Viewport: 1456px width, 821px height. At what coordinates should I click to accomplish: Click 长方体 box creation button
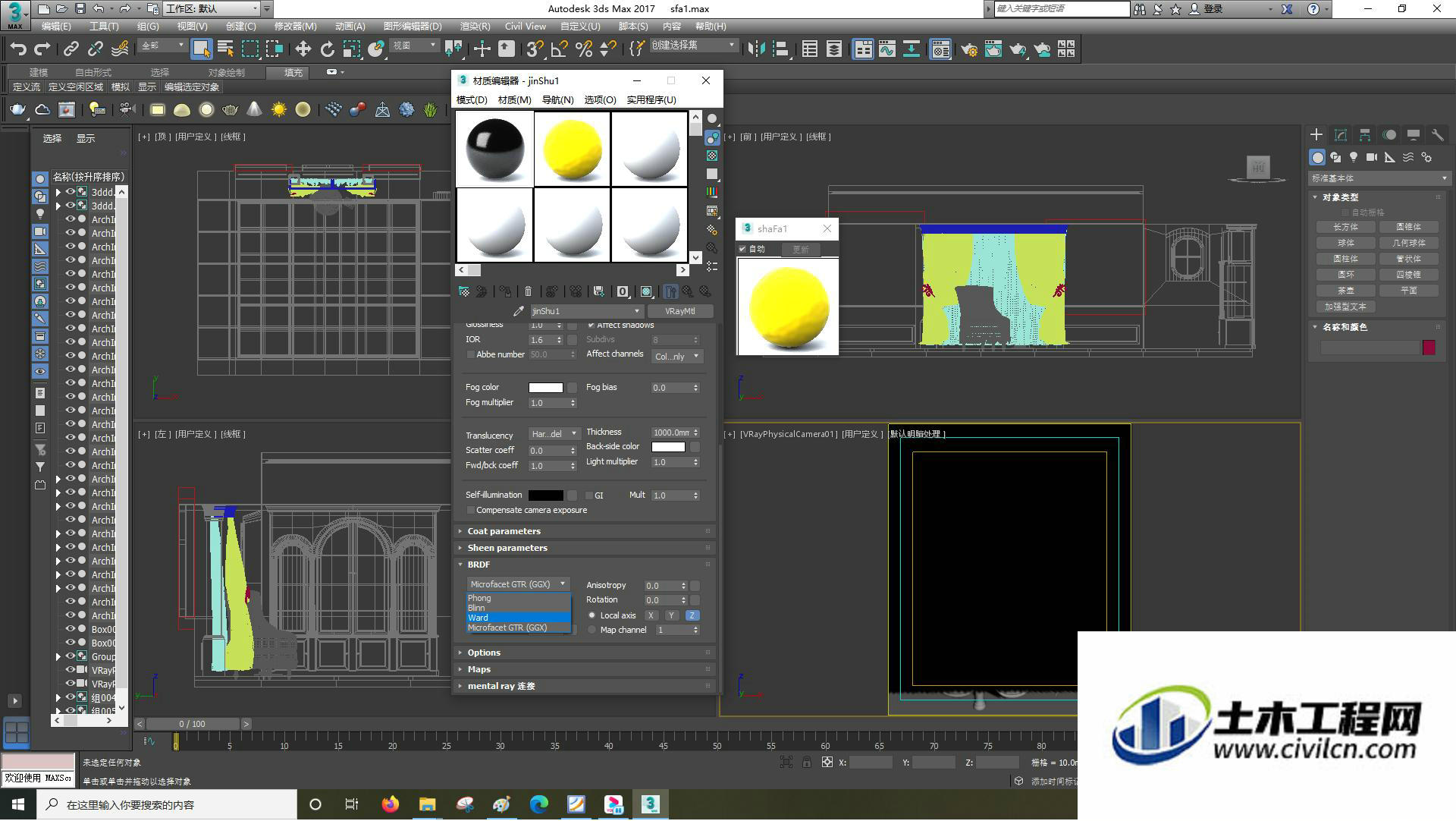1345,227
